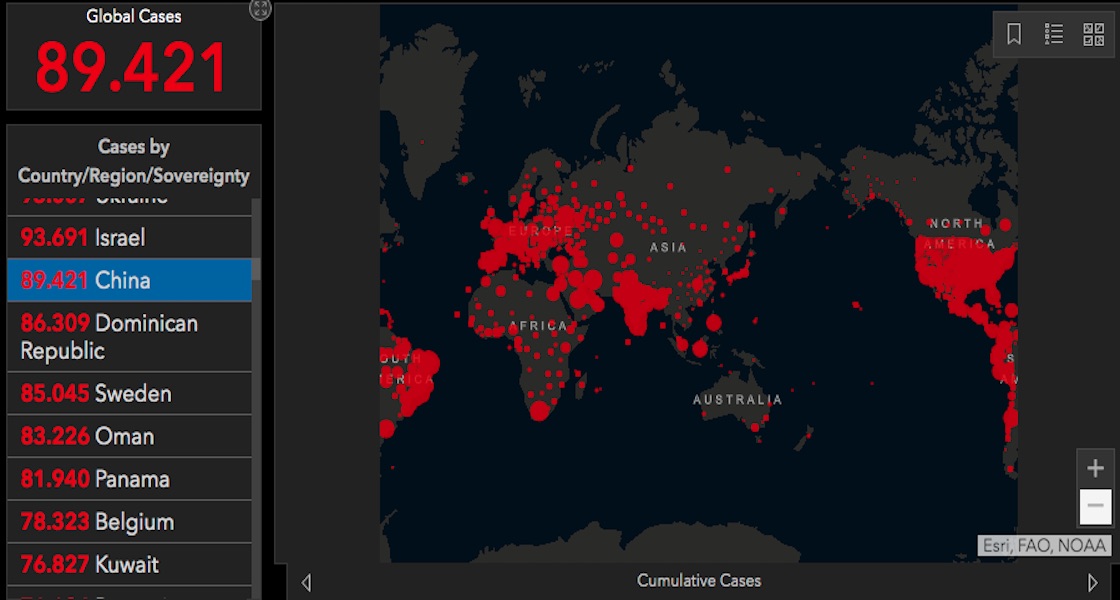Click the country list scrollbar
The height and width of the screenshot is (600, 1120).
[256, 240]
